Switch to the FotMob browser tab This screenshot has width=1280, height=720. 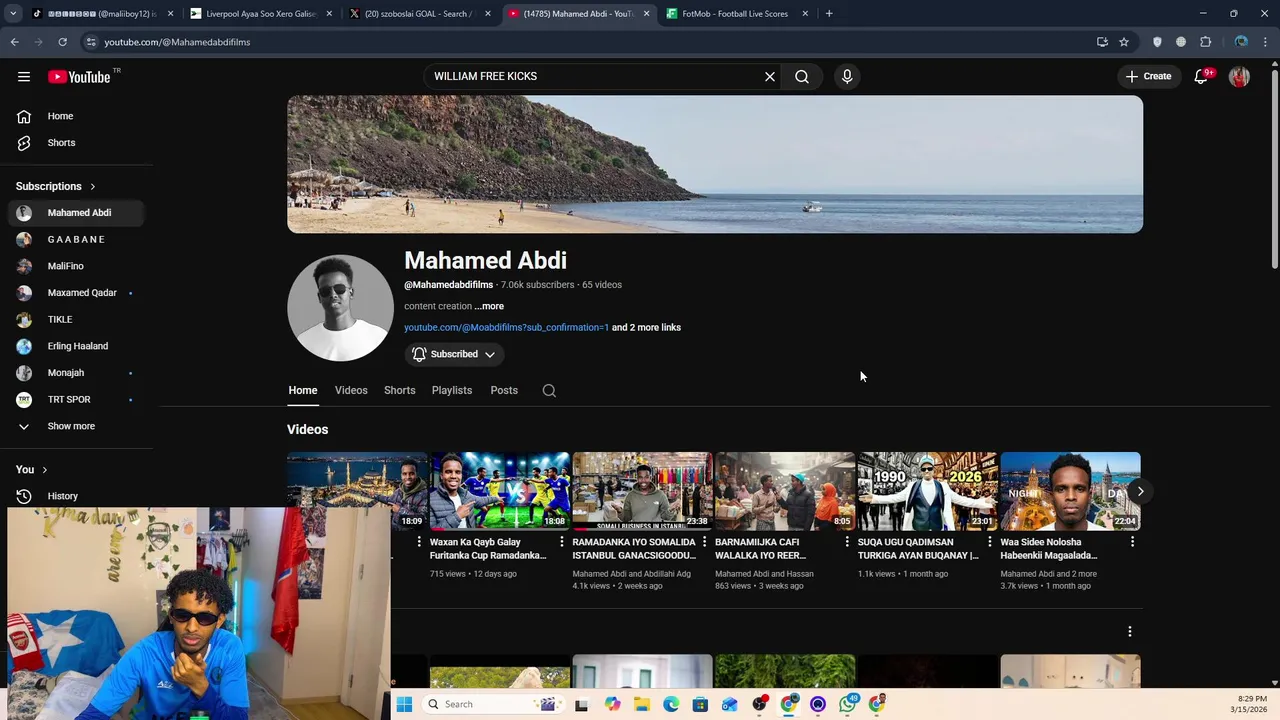[x=737, y=14]
